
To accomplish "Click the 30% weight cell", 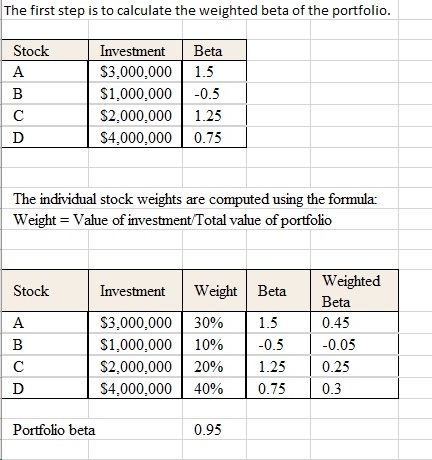I will click(x=214, y=323).
